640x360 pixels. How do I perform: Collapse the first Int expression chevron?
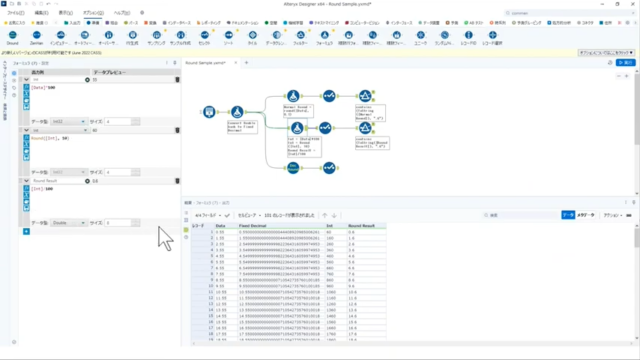point(26,80)
